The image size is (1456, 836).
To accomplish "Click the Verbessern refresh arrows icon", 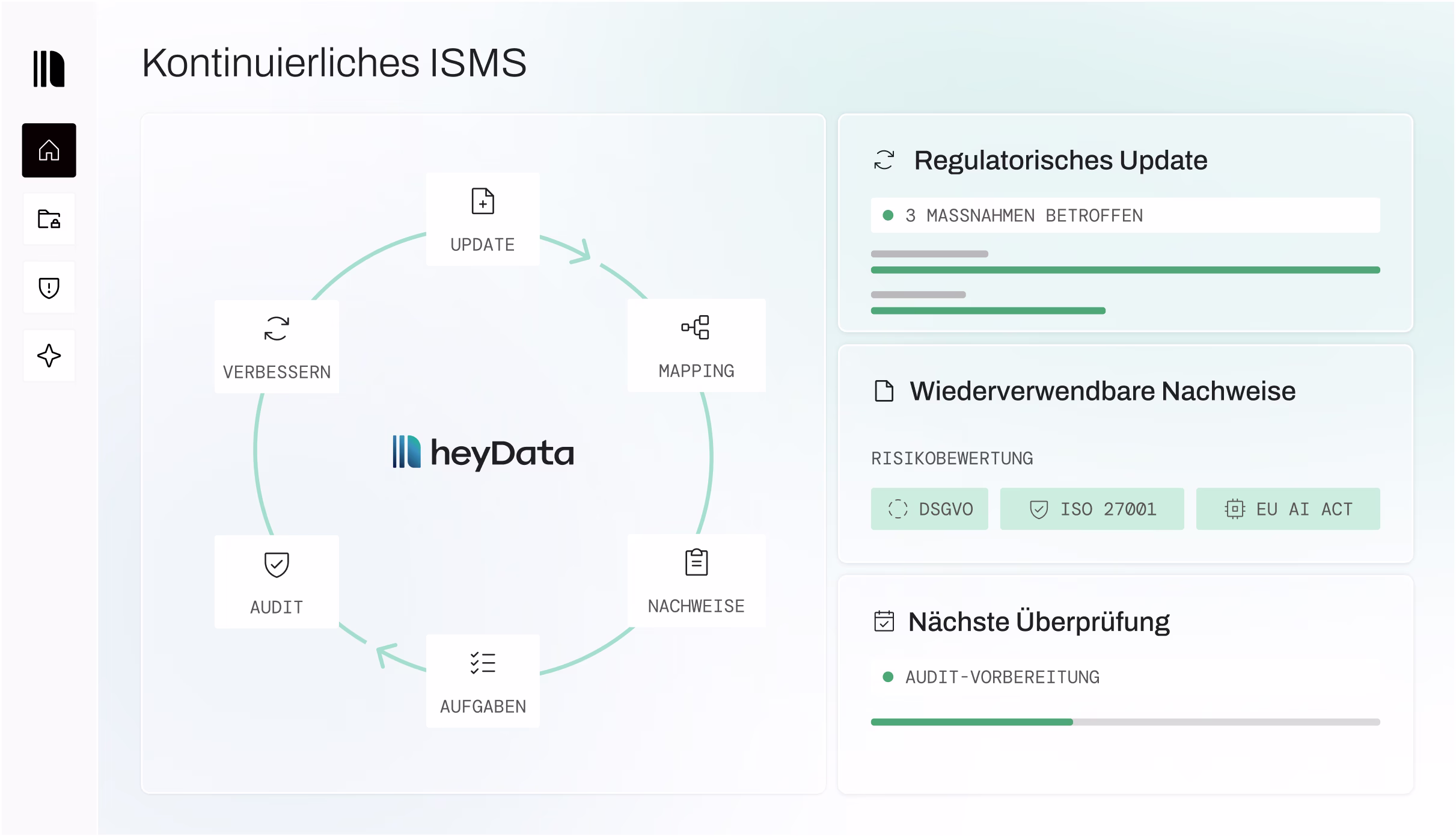I will click(277, 329).
